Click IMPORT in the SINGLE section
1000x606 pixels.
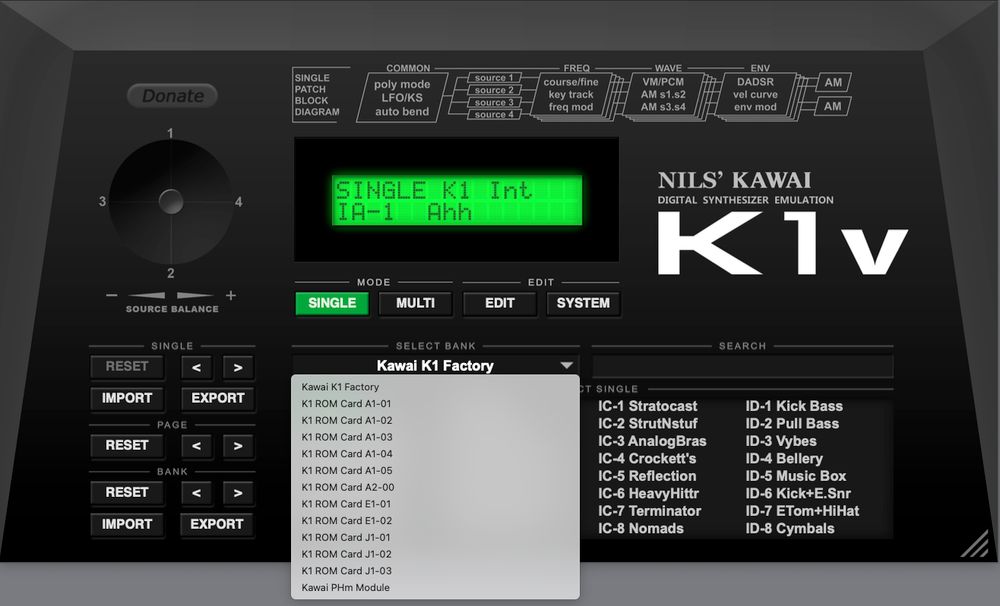(127, 398)
